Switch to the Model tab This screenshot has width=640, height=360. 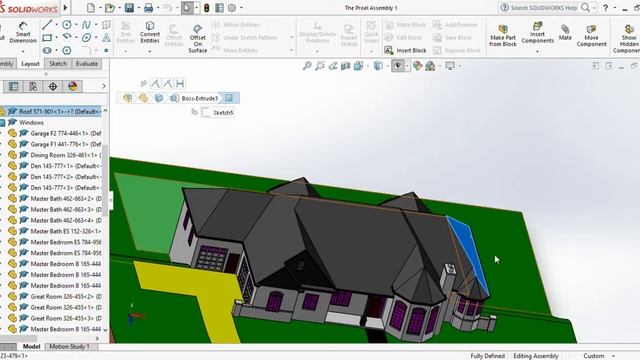point(31,347)
